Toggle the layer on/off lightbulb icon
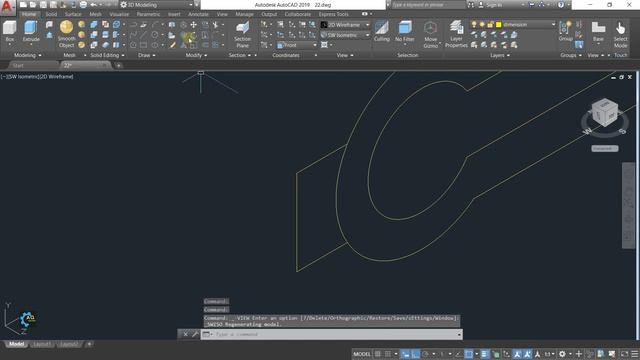 click(474, 24)
